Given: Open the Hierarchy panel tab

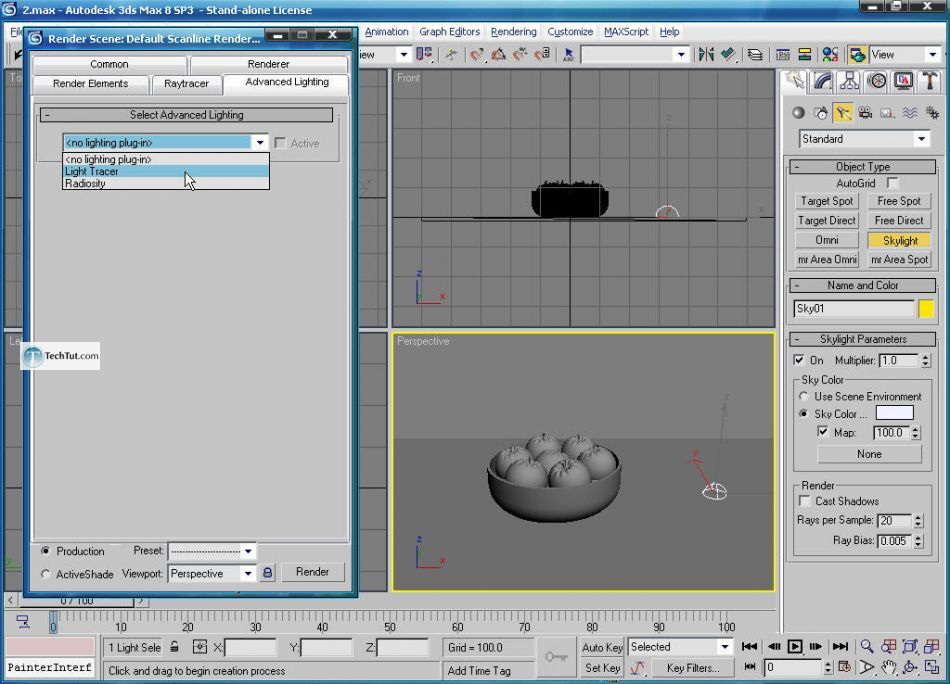Looking at the screenshot, I should coord(849,81).
